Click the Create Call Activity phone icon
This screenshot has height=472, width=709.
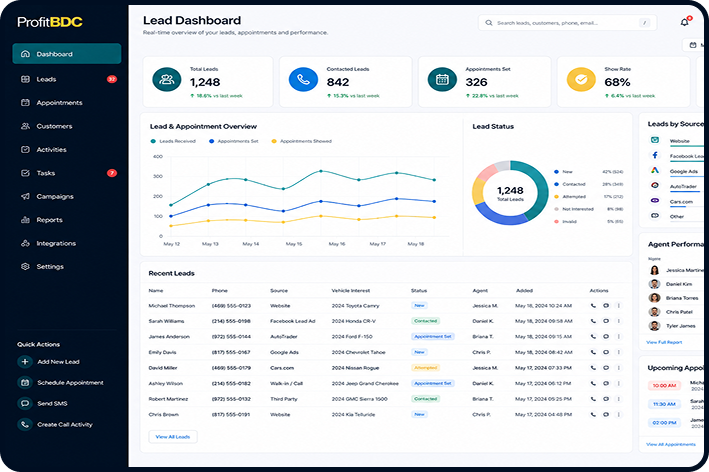pyautogui.click(x=25, y=424)
